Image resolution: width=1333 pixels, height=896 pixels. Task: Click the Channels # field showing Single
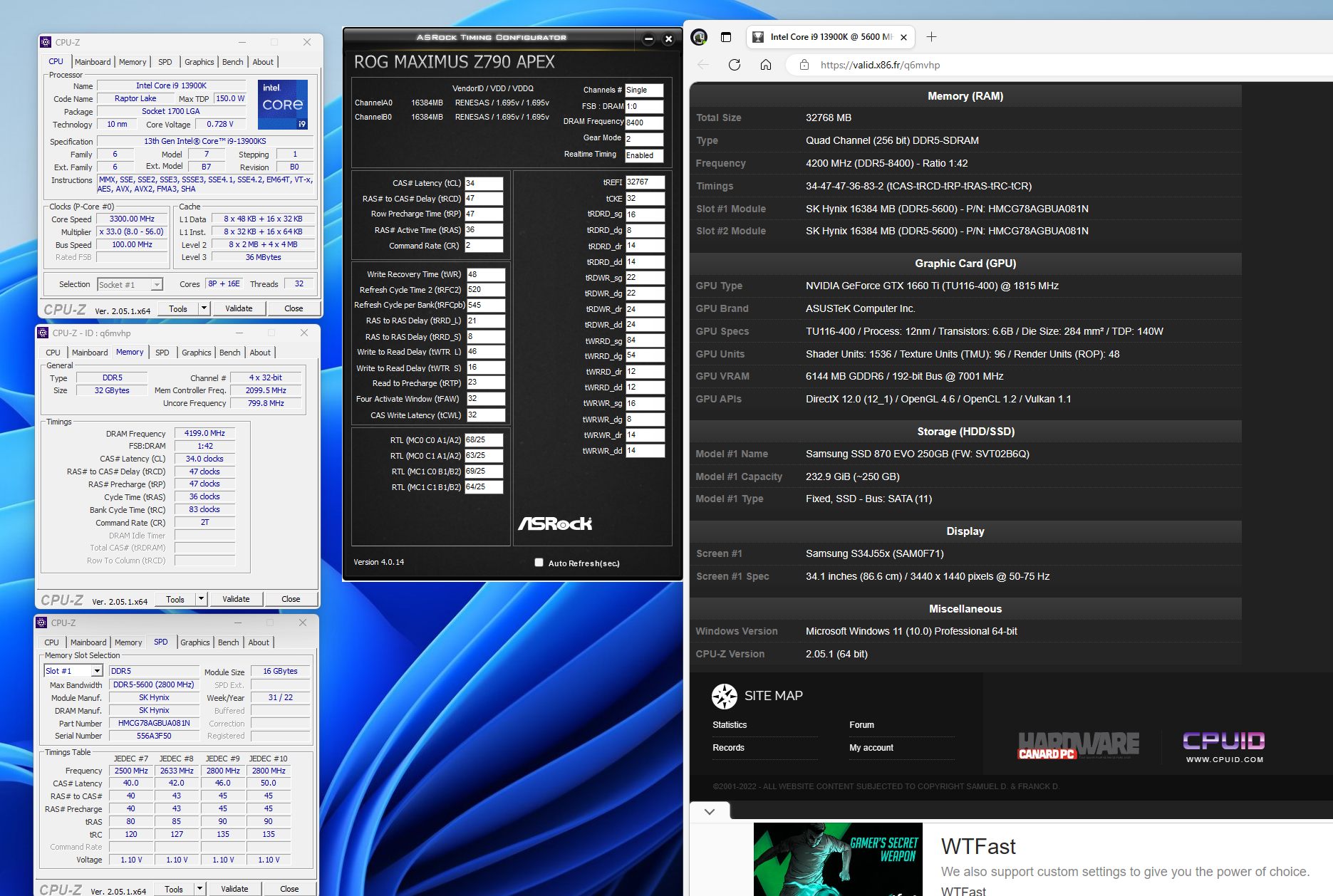pyautogui.click(x=644, y=90)
